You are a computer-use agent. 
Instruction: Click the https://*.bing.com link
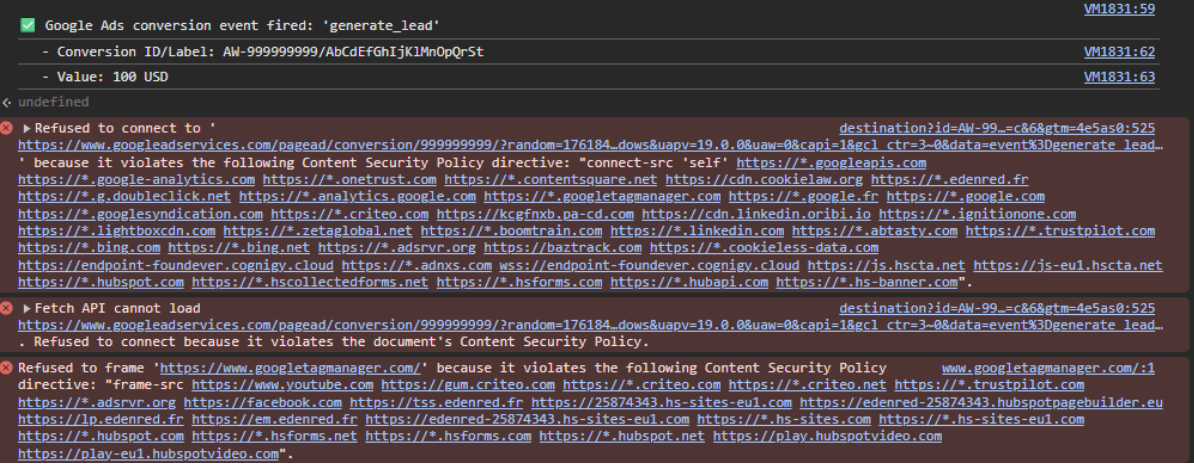tap(89, 248)
